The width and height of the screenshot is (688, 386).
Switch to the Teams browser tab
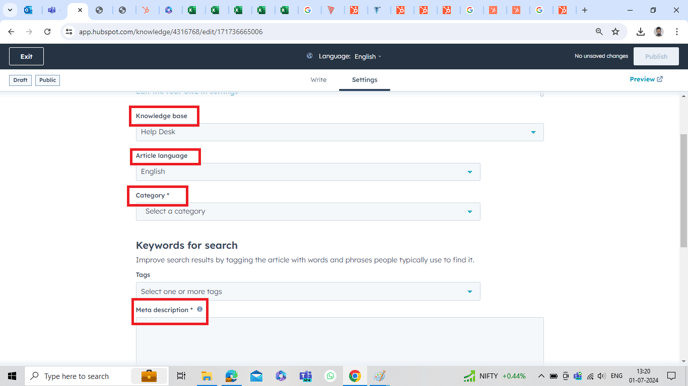tap(52, 10)
